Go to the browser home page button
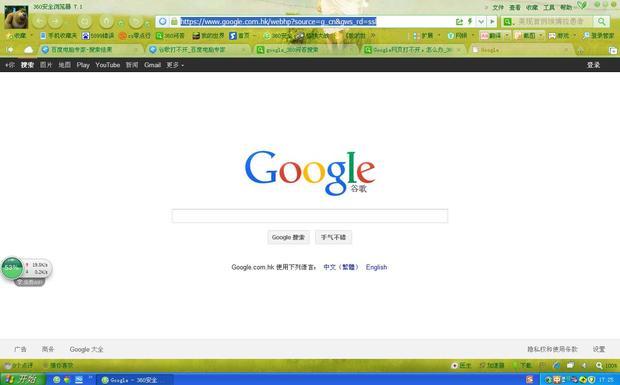The image size is (620, 385). click(106, 21)
